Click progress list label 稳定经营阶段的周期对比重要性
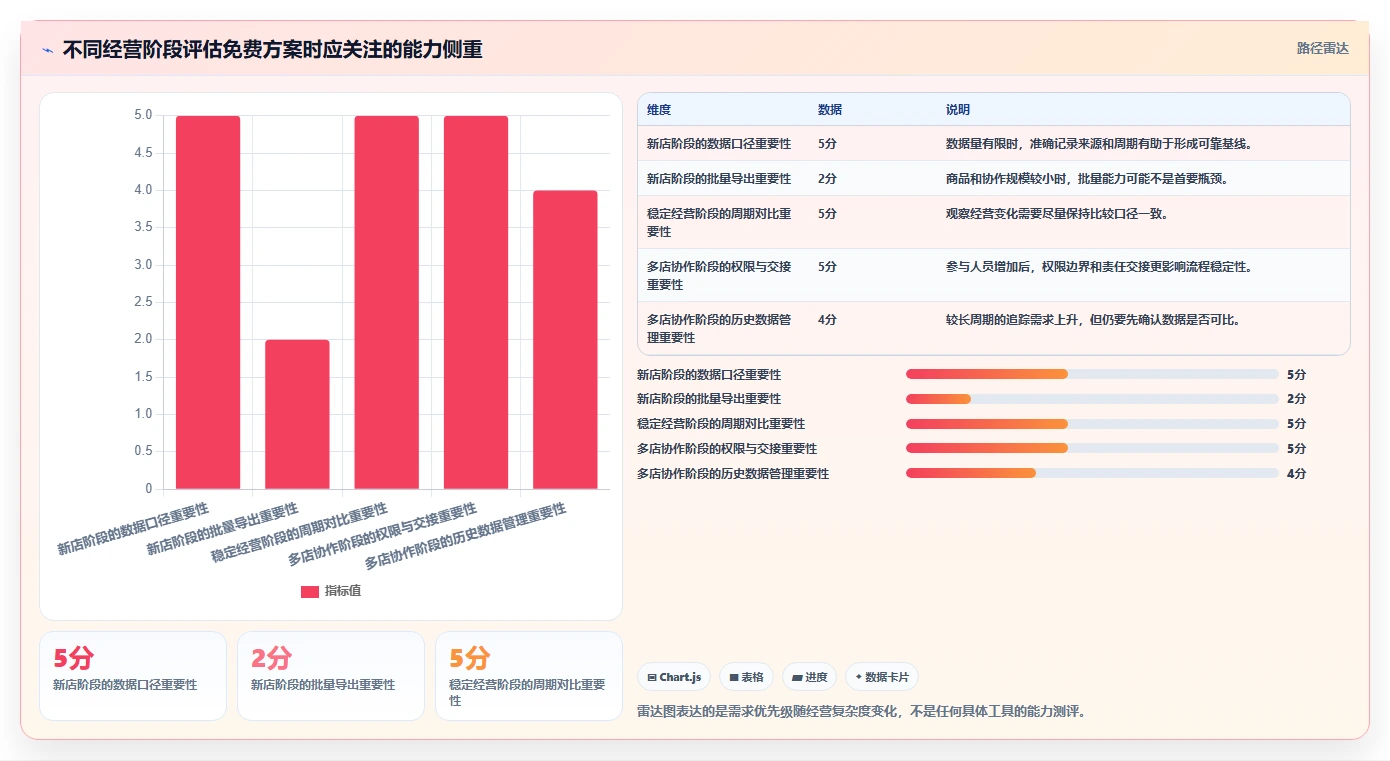This screenshot has height=761, width=1390. pyautogui.click(x=721, y=424)
